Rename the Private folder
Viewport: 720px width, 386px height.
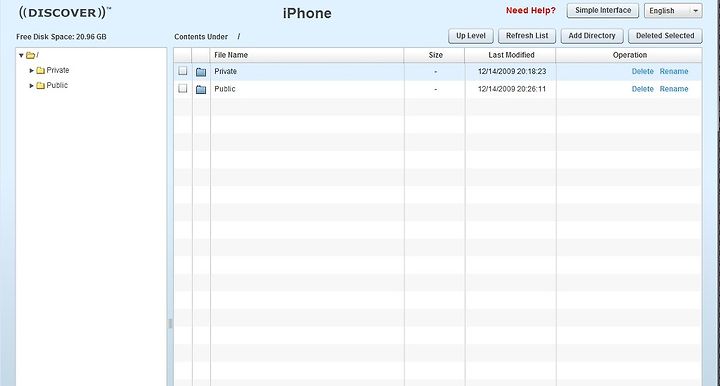point(674,72)
